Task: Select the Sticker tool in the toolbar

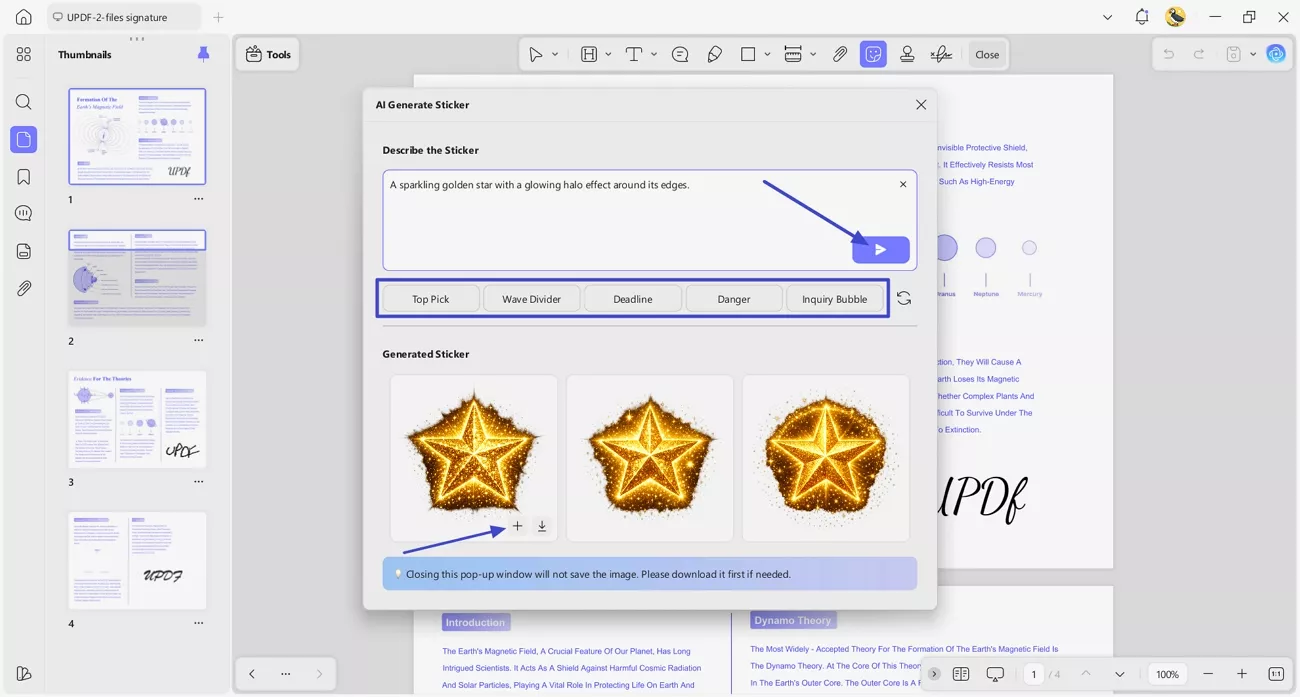Action: [x=873, y=53]
